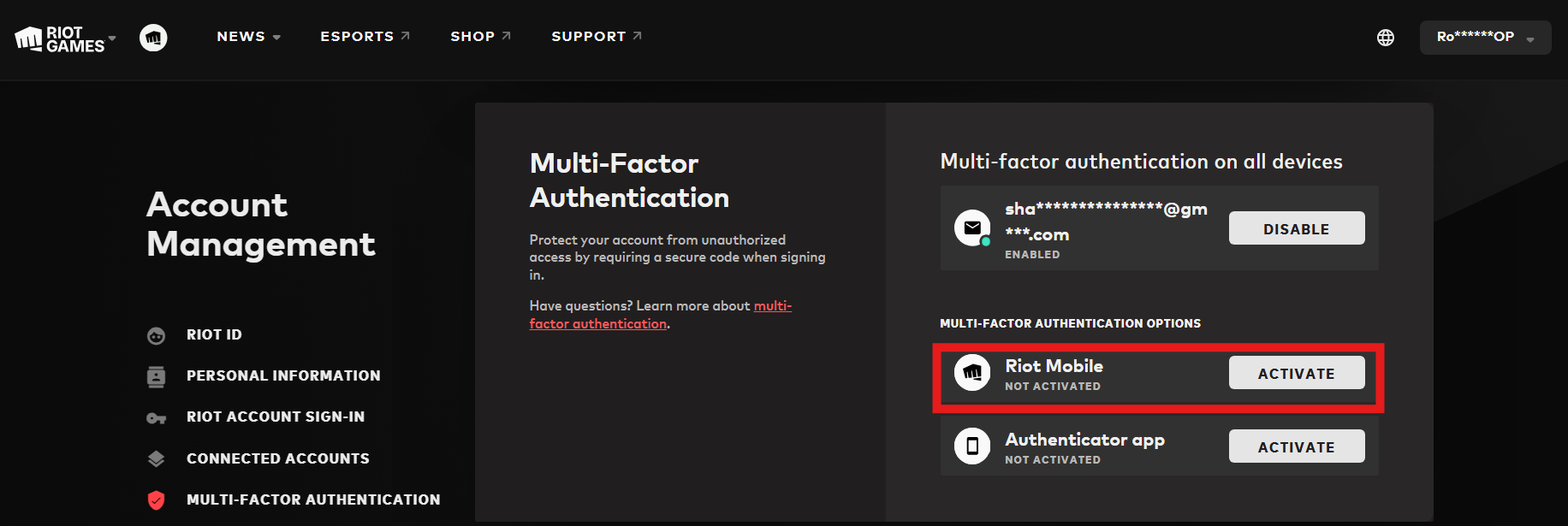Viewport: 1568px width, 526px height.
Task: Click the Authenticator app phone icon
Action: point(972,446)
